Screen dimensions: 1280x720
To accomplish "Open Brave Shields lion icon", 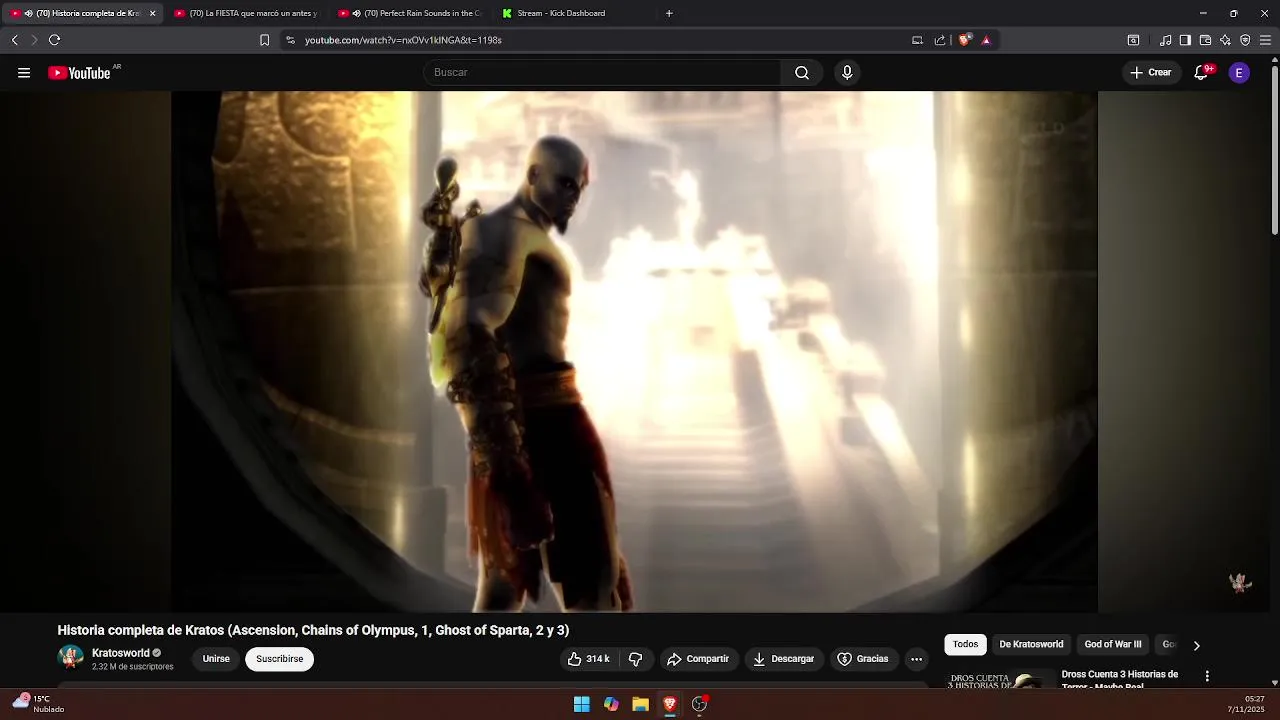I will coord(964,40).
